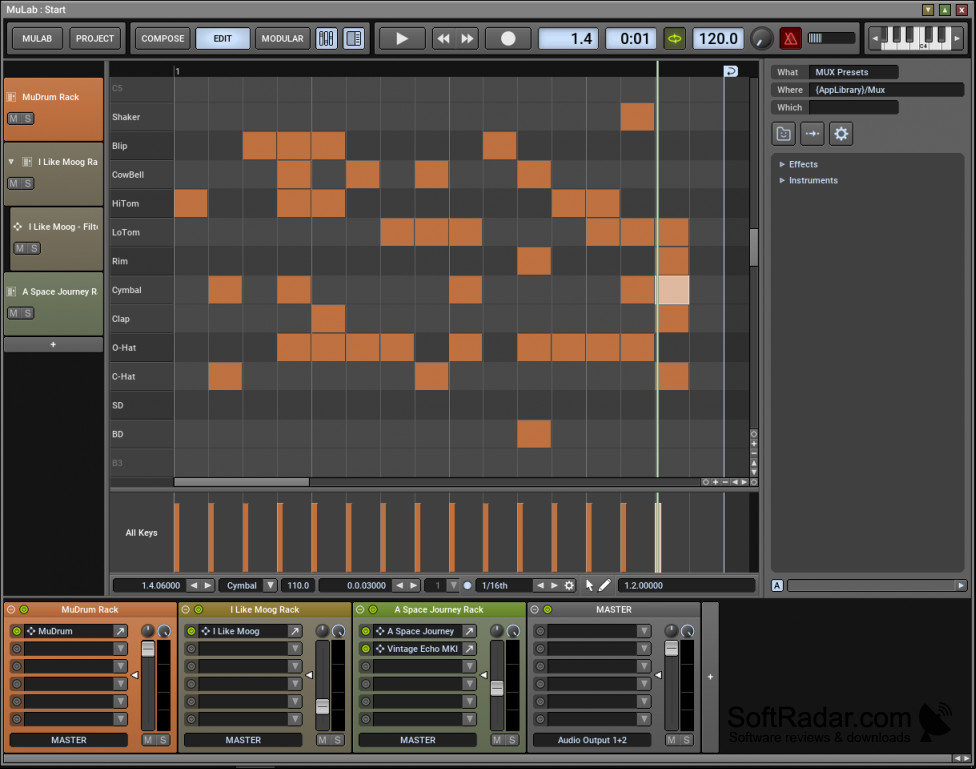Click the fast forward transport button
The width and height of the screenshot is (976, 769).
(467, 39)
